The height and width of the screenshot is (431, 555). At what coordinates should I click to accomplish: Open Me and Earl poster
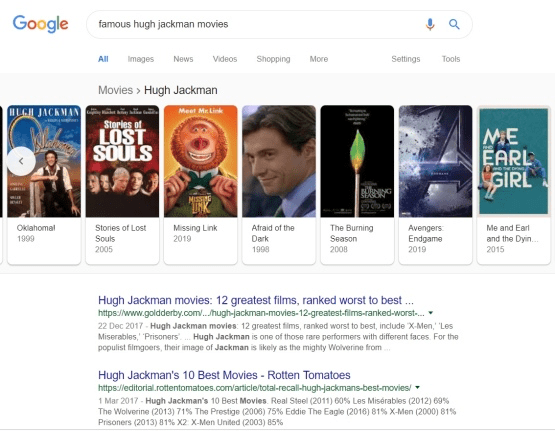pyautogui.click(x=514, y=161)
